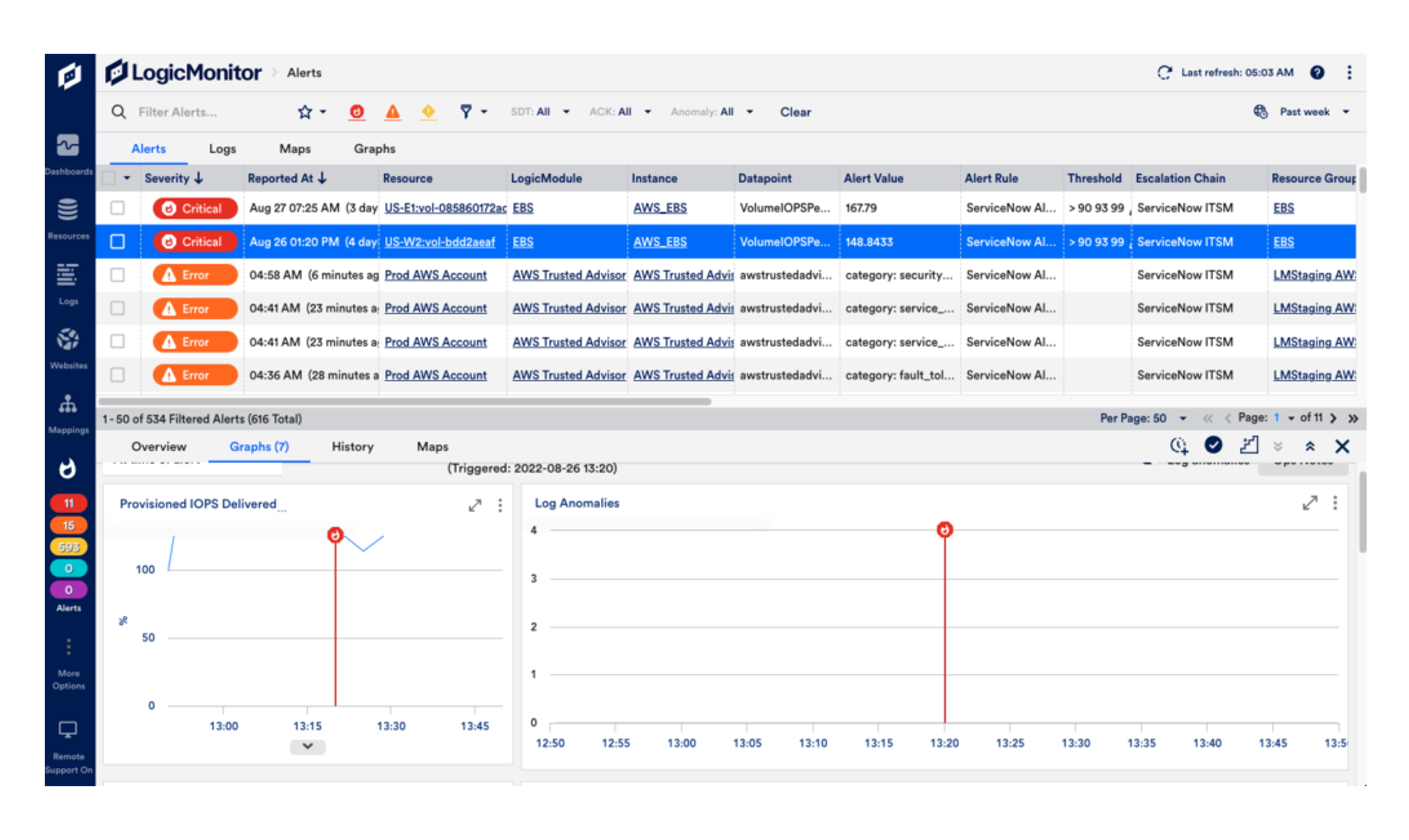Open AWS_EBS instance link in first row

click(x=660, y=208)
